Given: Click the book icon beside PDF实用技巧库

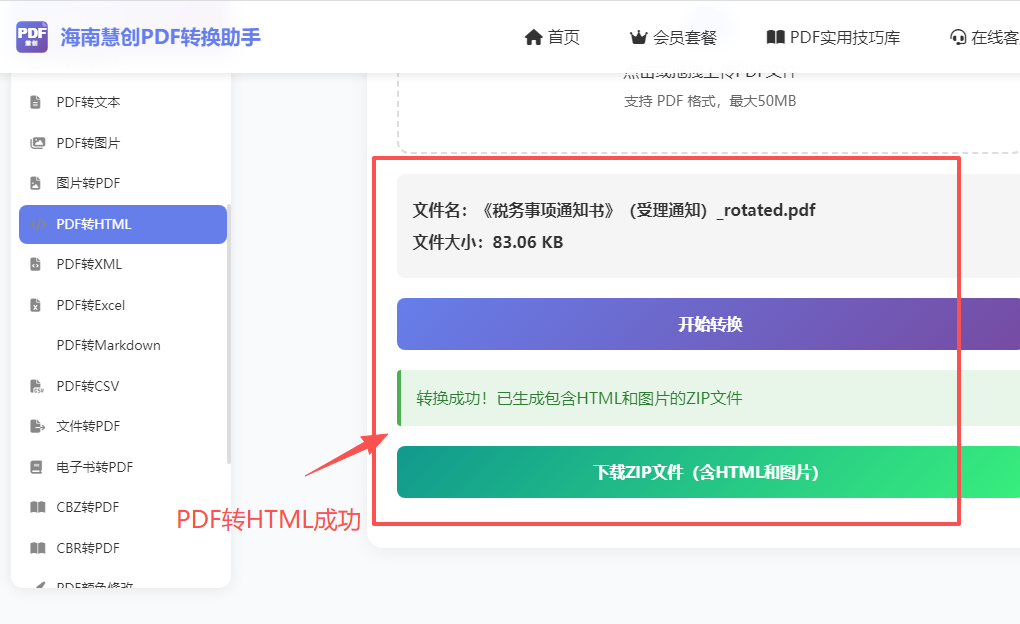Looking at the screenshot, I should (x=775, y=38).
